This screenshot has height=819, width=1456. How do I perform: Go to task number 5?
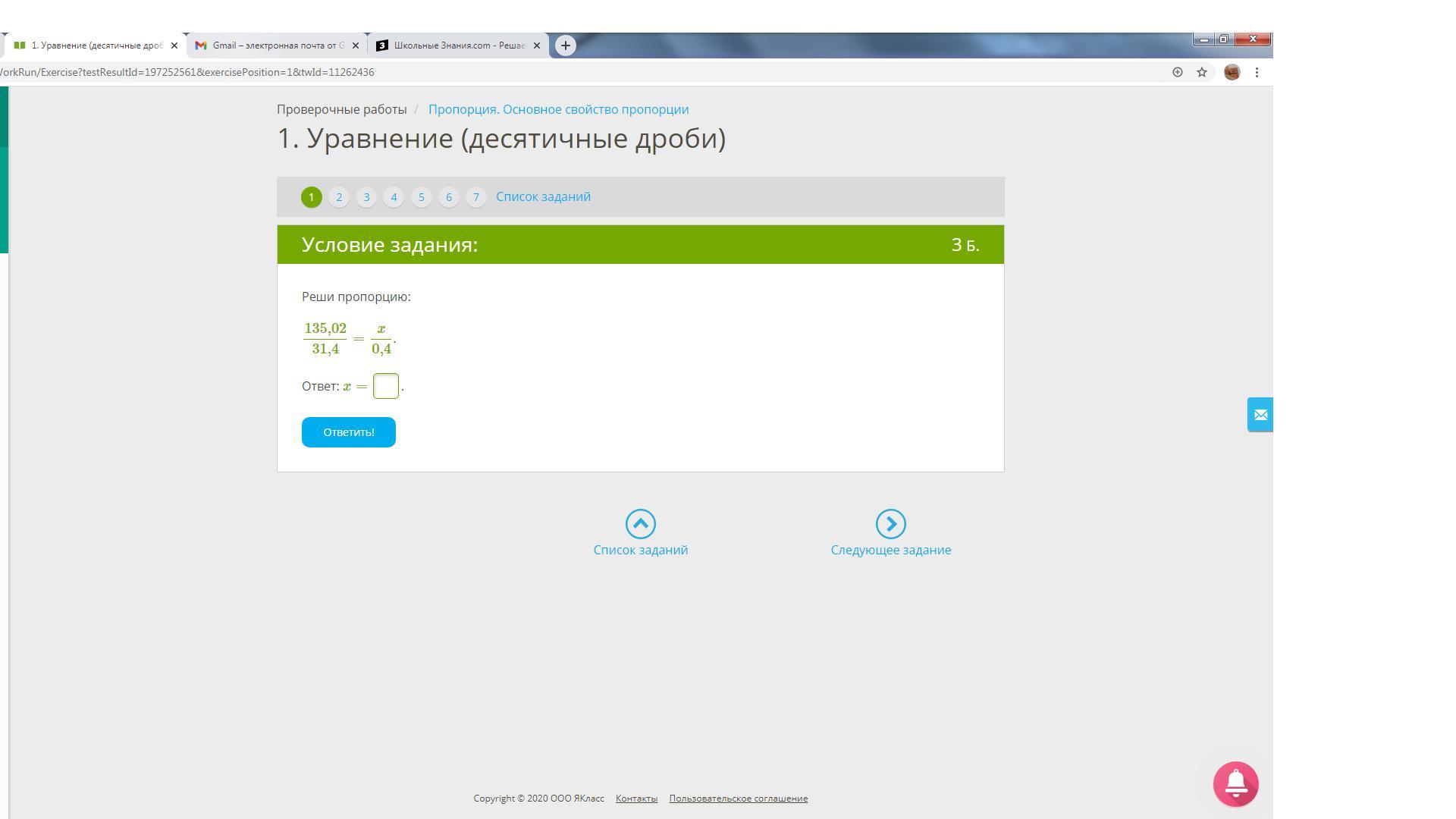tap(421, 197)
